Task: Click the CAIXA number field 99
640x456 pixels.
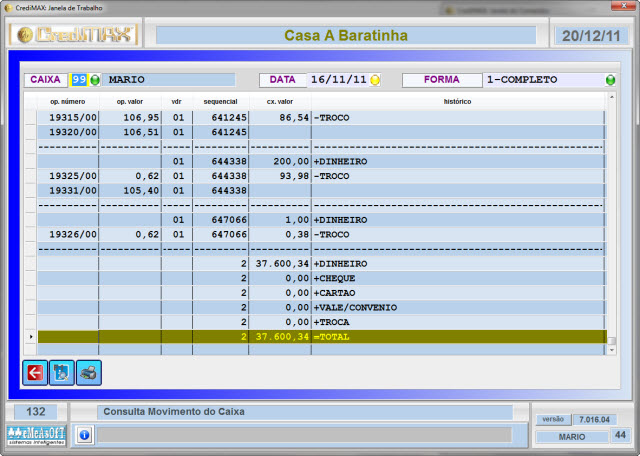Action: click(79, 80)
